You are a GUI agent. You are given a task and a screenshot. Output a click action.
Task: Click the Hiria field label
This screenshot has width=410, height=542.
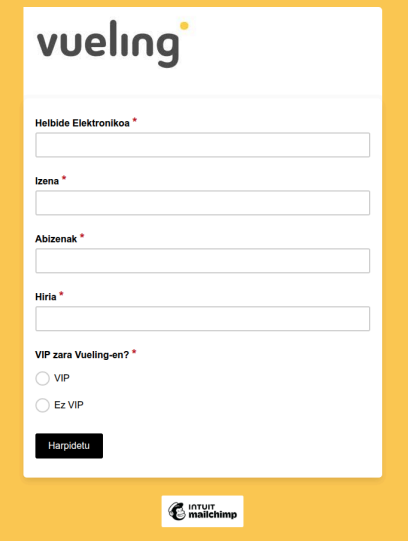tap(46, 297)
